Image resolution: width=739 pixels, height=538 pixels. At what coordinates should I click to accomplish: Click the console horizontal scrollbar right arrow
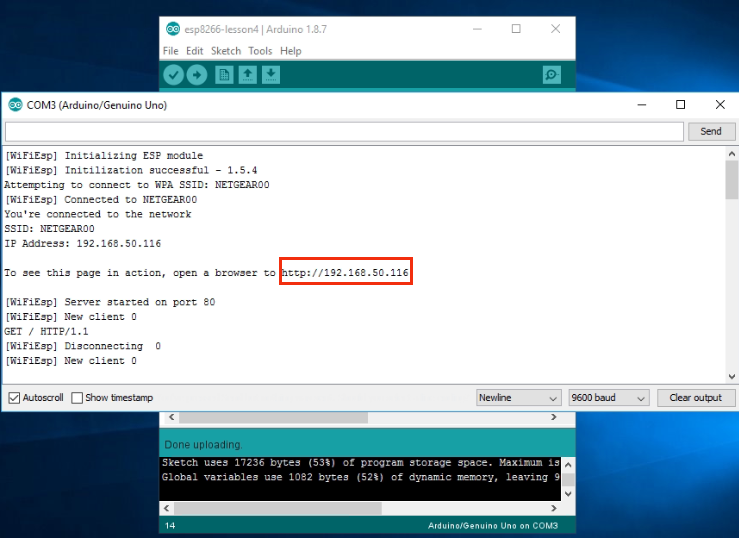coord(554,508)
